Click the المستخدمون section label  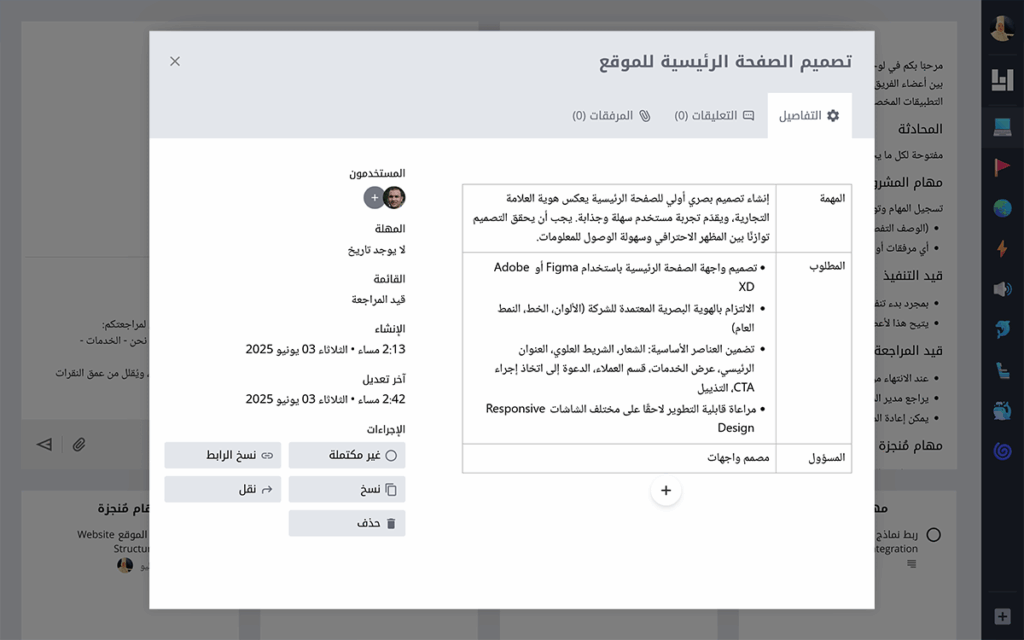click(377, 174)
